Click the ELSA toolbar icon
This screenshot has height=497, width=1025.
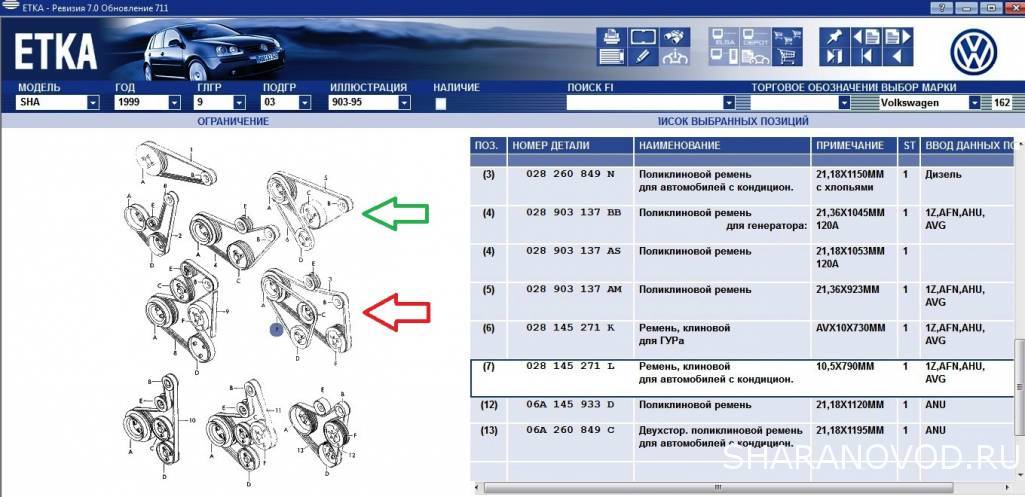point(724,37)
